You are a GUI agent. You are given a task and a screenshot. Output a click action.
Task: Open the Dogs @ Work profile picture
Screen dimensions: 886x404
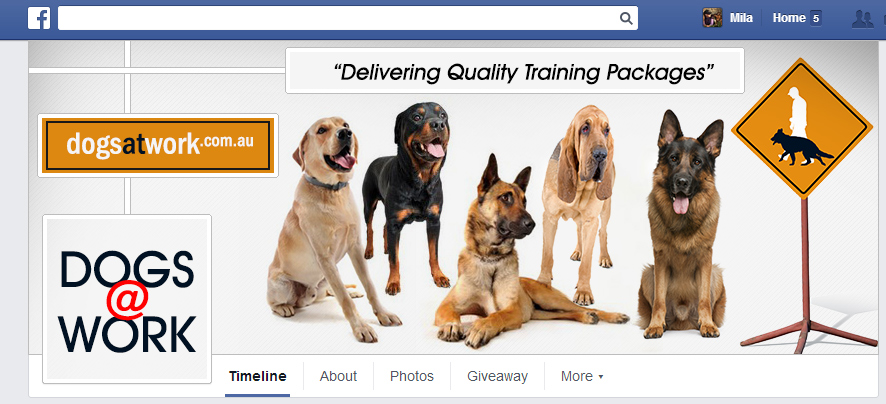click(127, 299)
